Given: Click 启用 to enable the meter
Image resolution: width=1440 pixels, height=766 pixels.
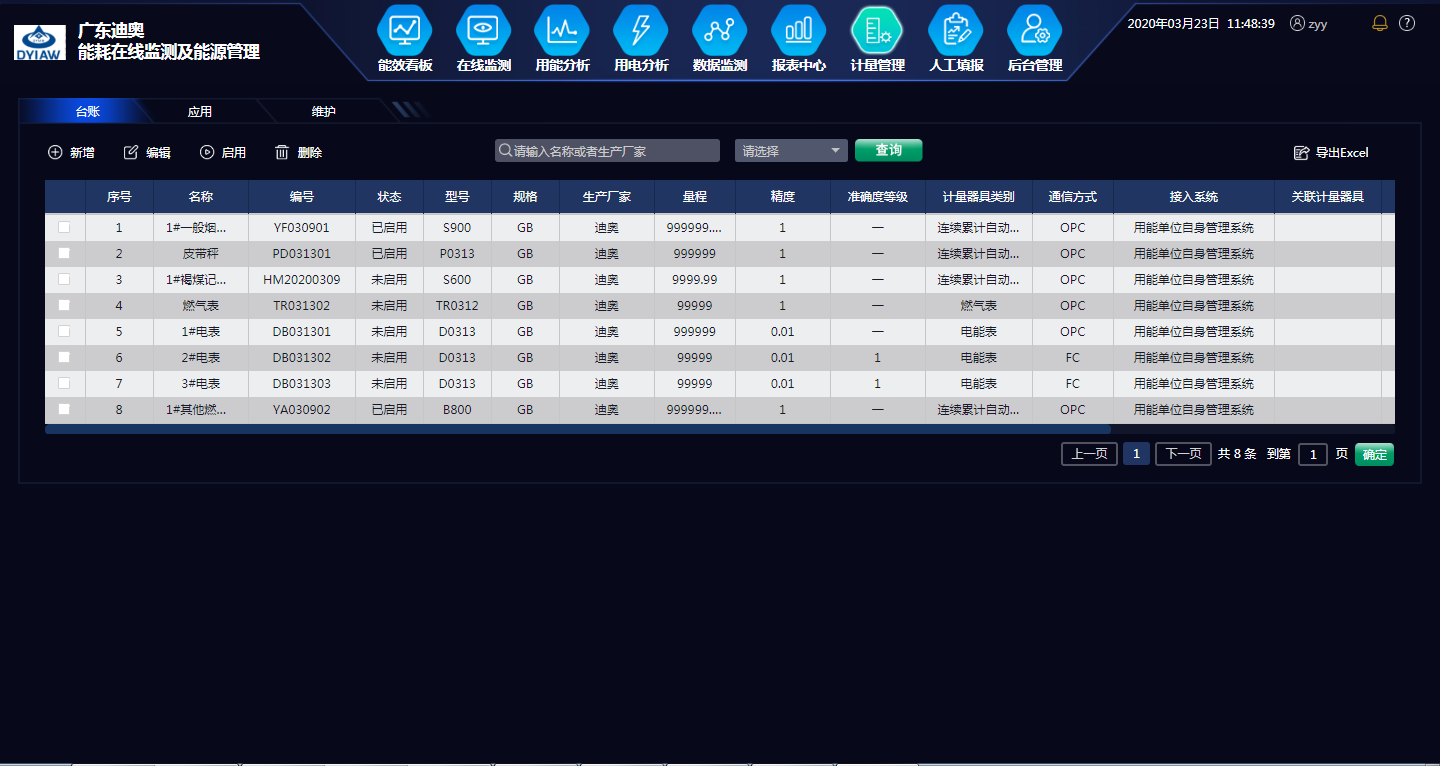Looking at the screenshot, I should (x=222, y=153).
